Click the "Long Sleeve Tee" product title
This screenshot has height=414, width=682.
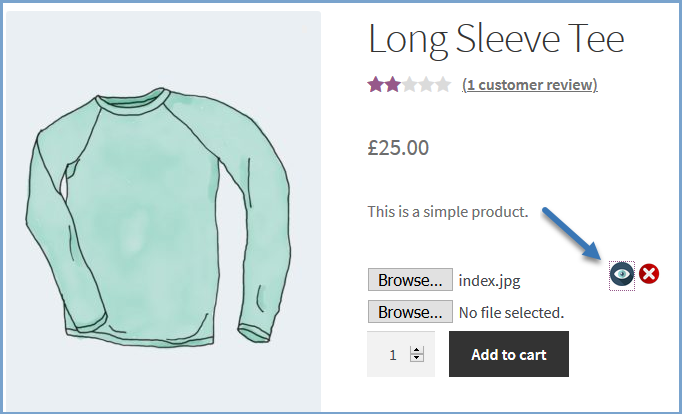[x=496, y=39]
